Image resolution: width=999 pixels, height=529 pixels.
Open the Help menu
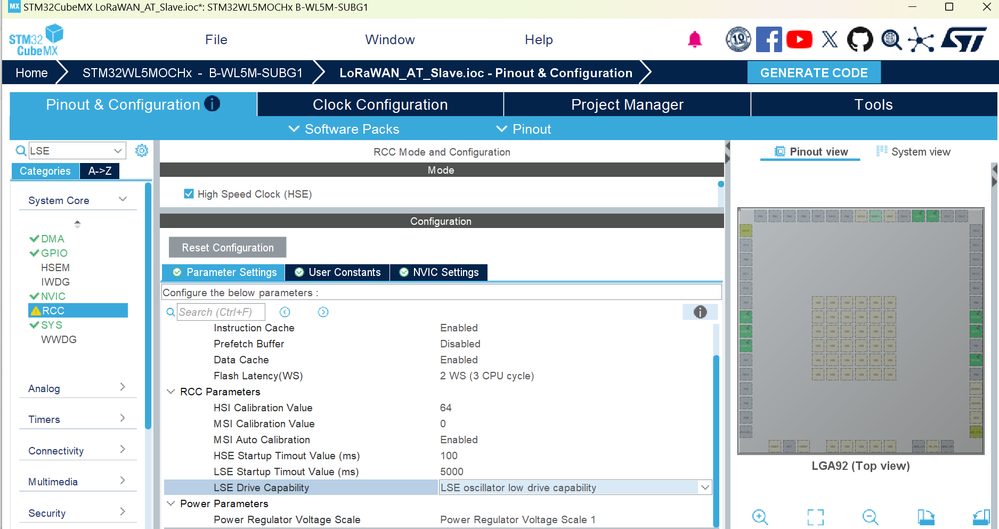[x=538, y=40]
